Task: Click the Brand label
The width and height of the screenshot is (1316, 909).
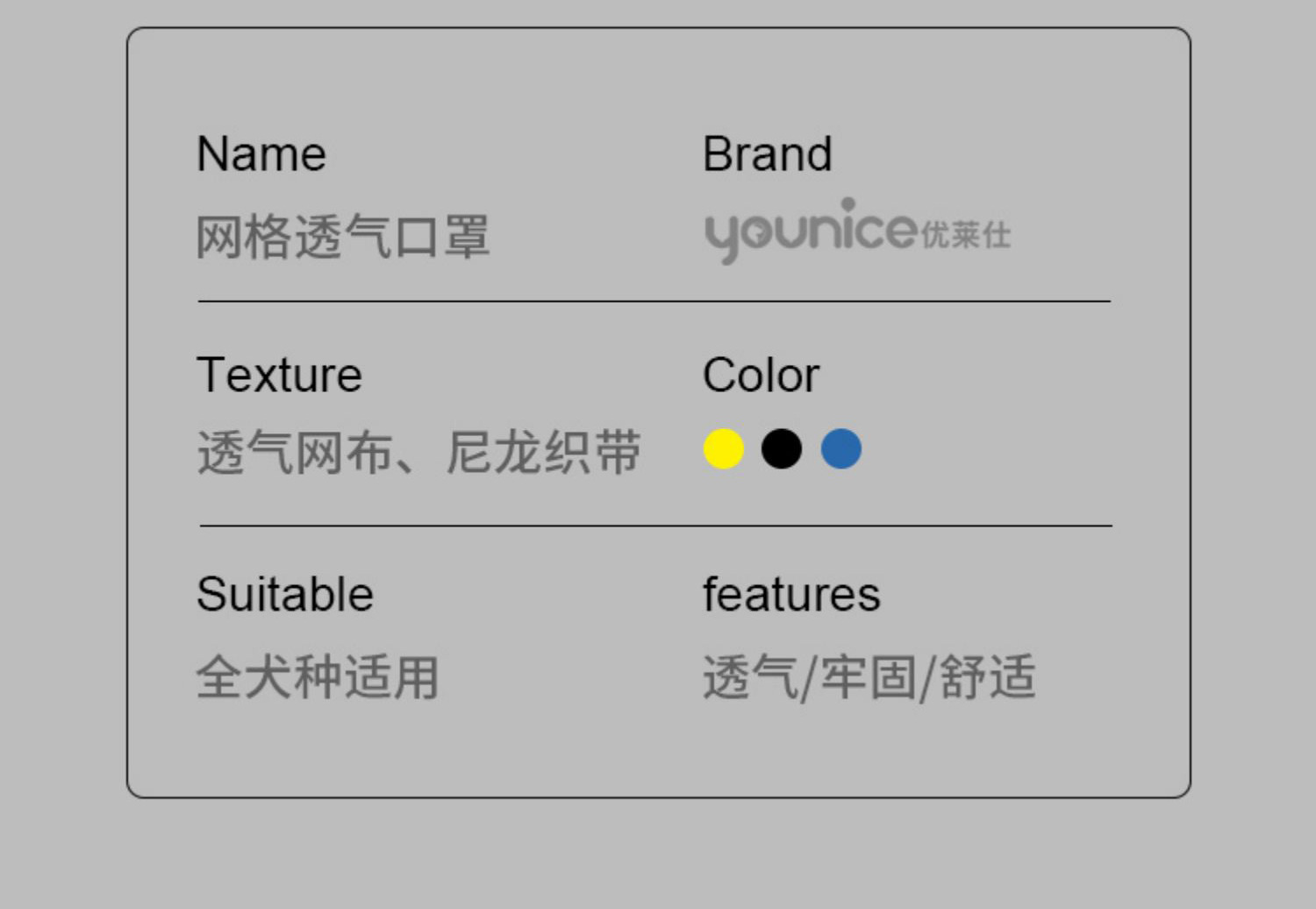Action: pyautogui.click(x=768, y=154)
